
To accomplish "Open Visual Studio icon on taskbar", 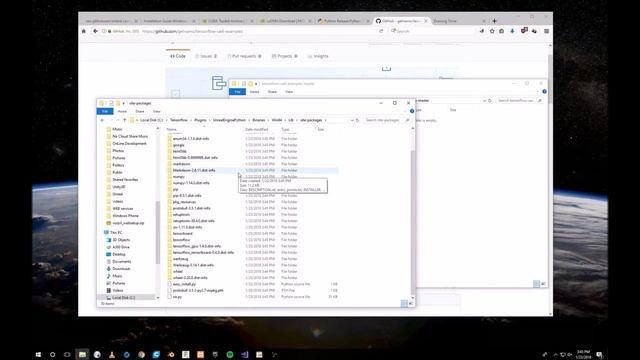I will coord(244,355).
